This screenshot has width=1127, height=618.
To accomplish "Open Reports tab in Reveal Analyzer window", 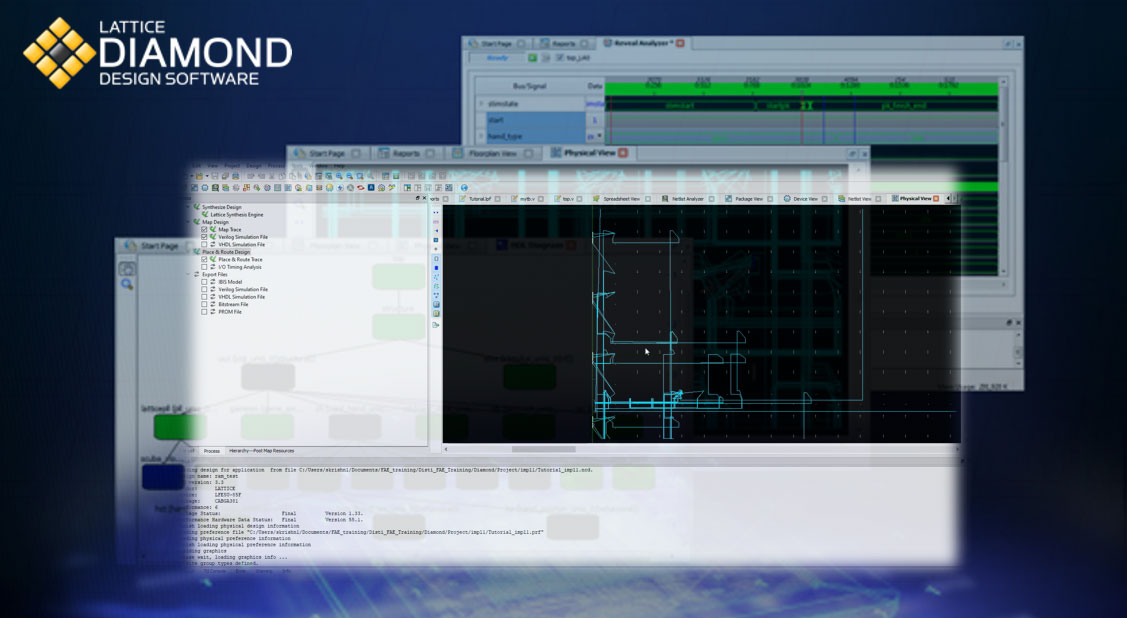I will (563, 44).
